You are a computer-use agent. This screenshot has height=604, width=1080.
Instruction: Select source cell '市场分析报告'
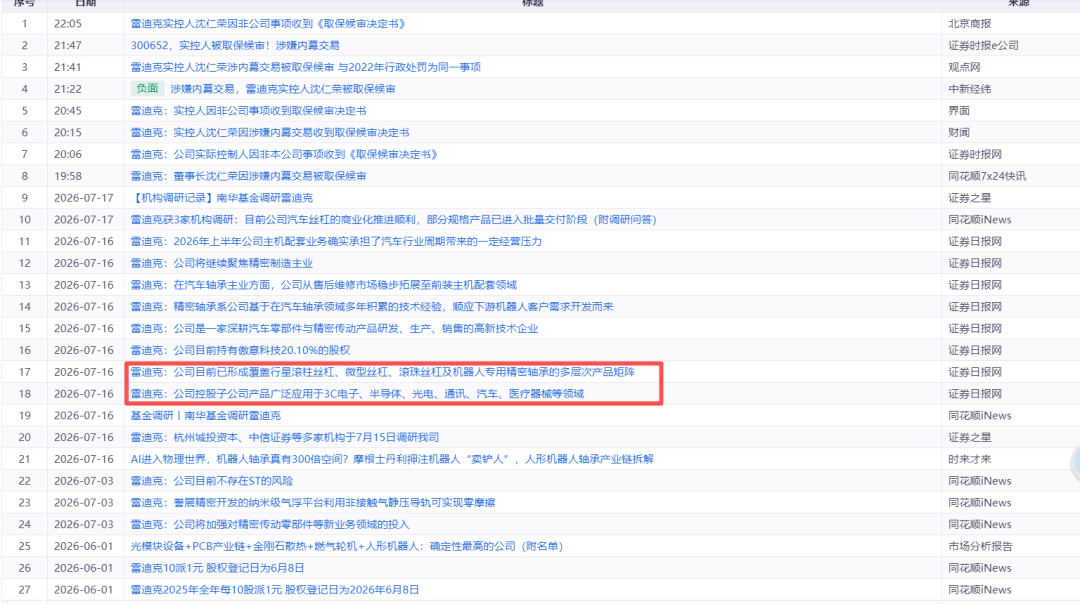pyautogui.click(x=981, y=546)
